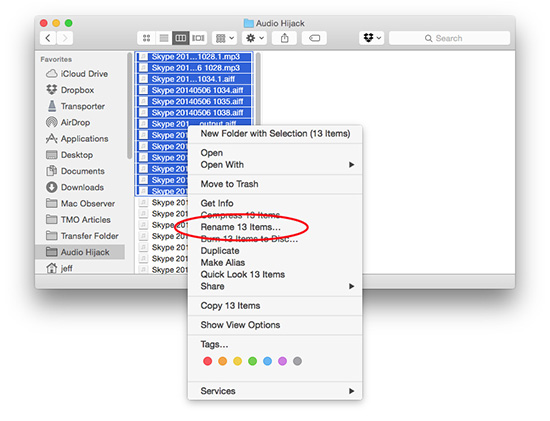Viewport: 550px width, 421px height.
Task: Switch to Cover Flow view
Action: tap(198, 38)
